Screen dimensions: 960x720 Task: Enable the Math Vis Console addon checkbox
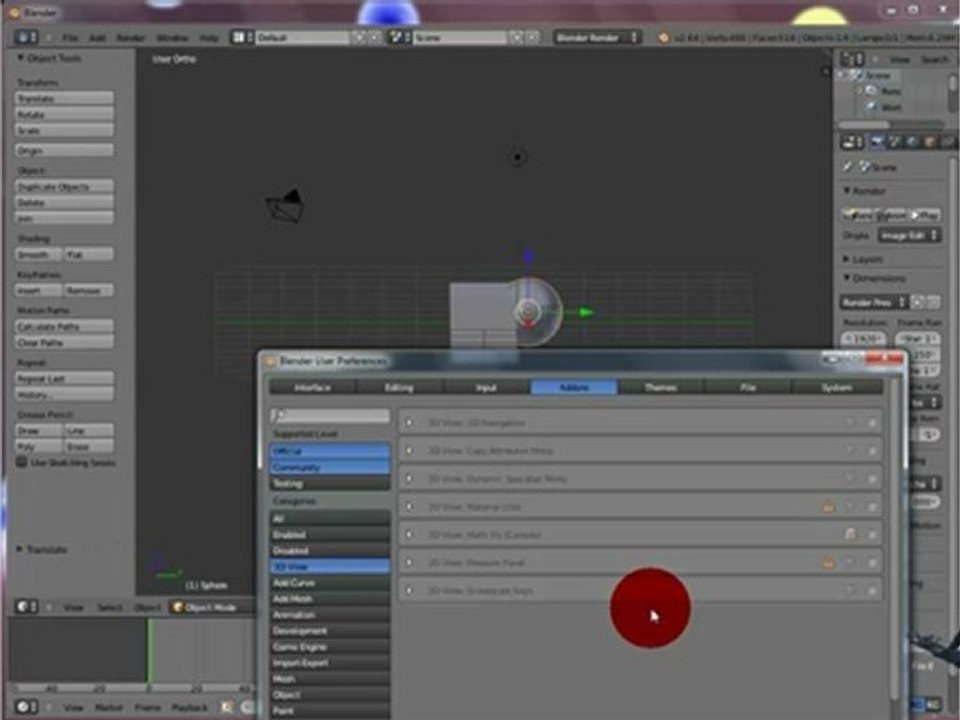pos(872,534)
